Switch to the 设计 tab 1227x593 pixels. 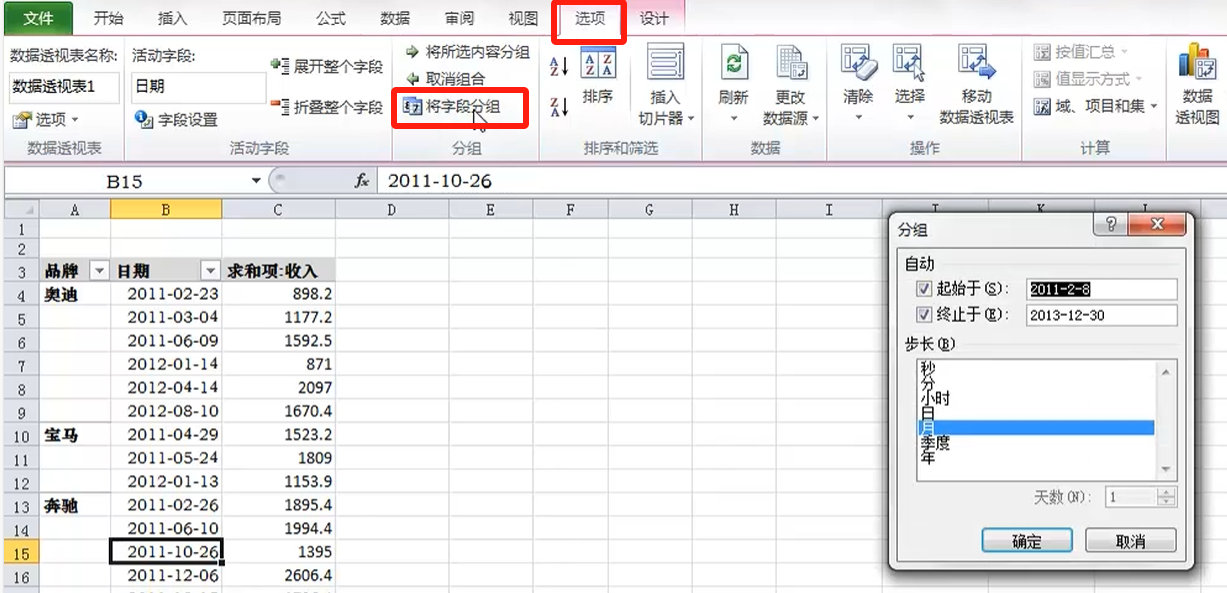pyautogui.click(x=655, y=19)
